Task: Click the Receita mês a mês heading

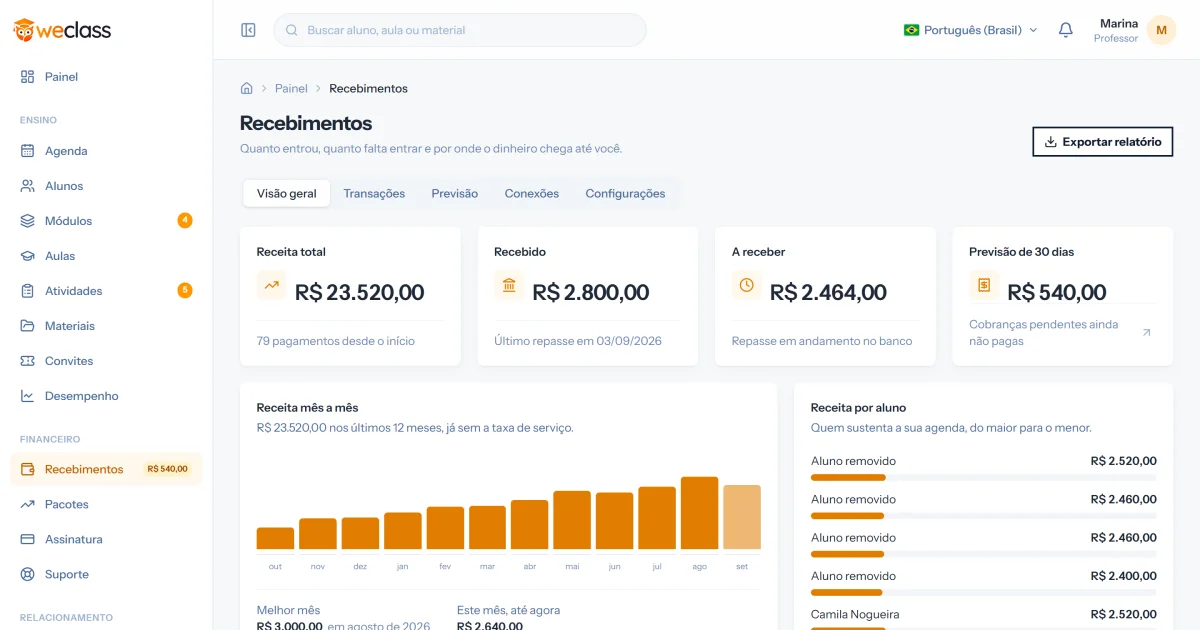Action: tap(307, 408)
